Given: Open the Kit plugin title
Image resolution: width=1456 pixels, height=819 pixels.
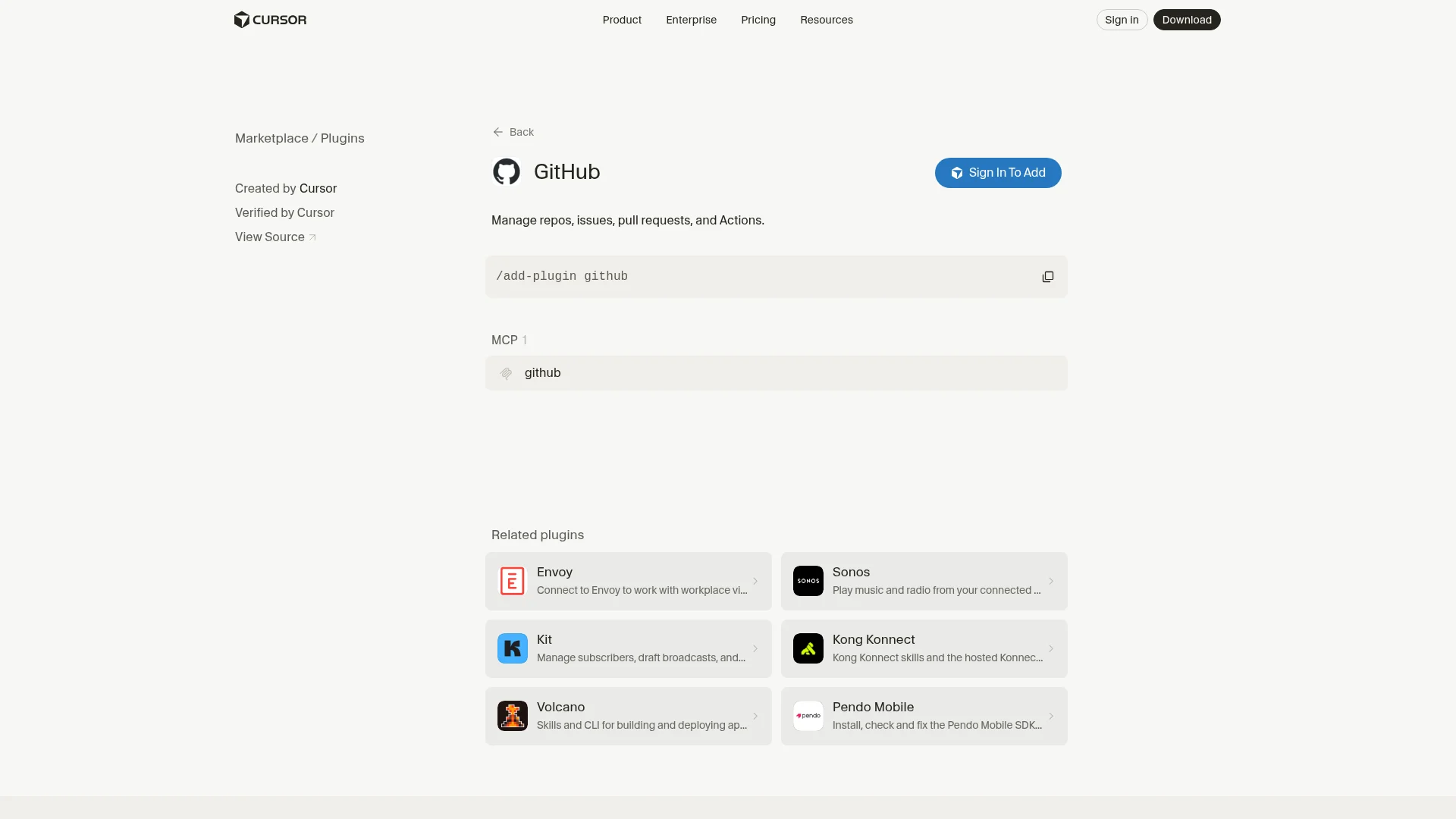Looking at the screenshot, I should coord(544,639).
